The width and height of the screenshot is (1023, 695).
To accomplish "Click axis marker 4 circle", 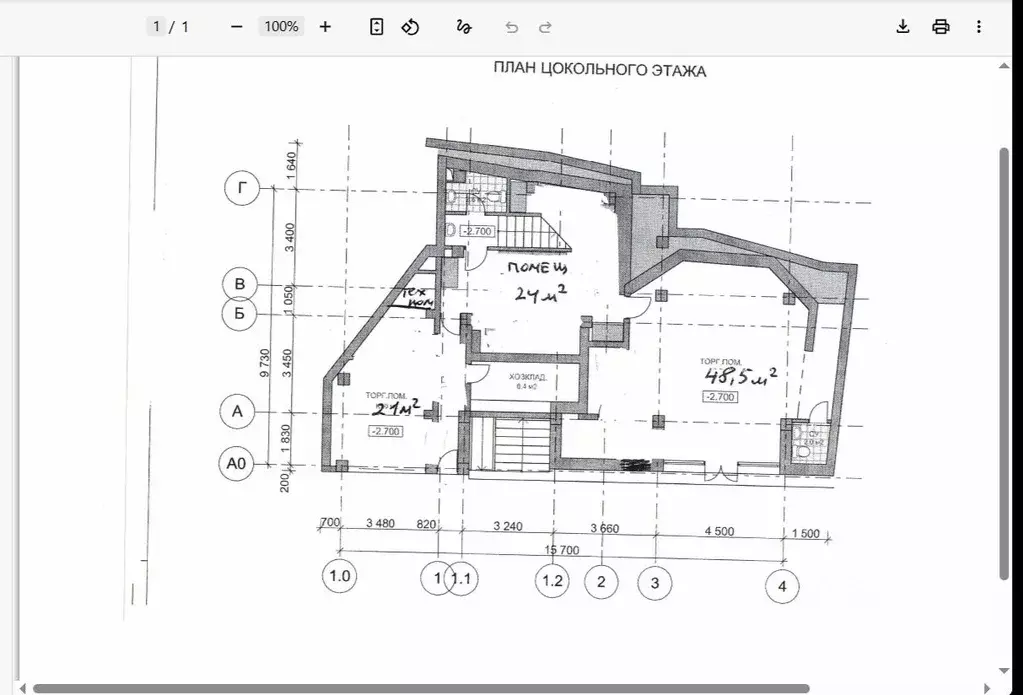I will tap(782, 586).
